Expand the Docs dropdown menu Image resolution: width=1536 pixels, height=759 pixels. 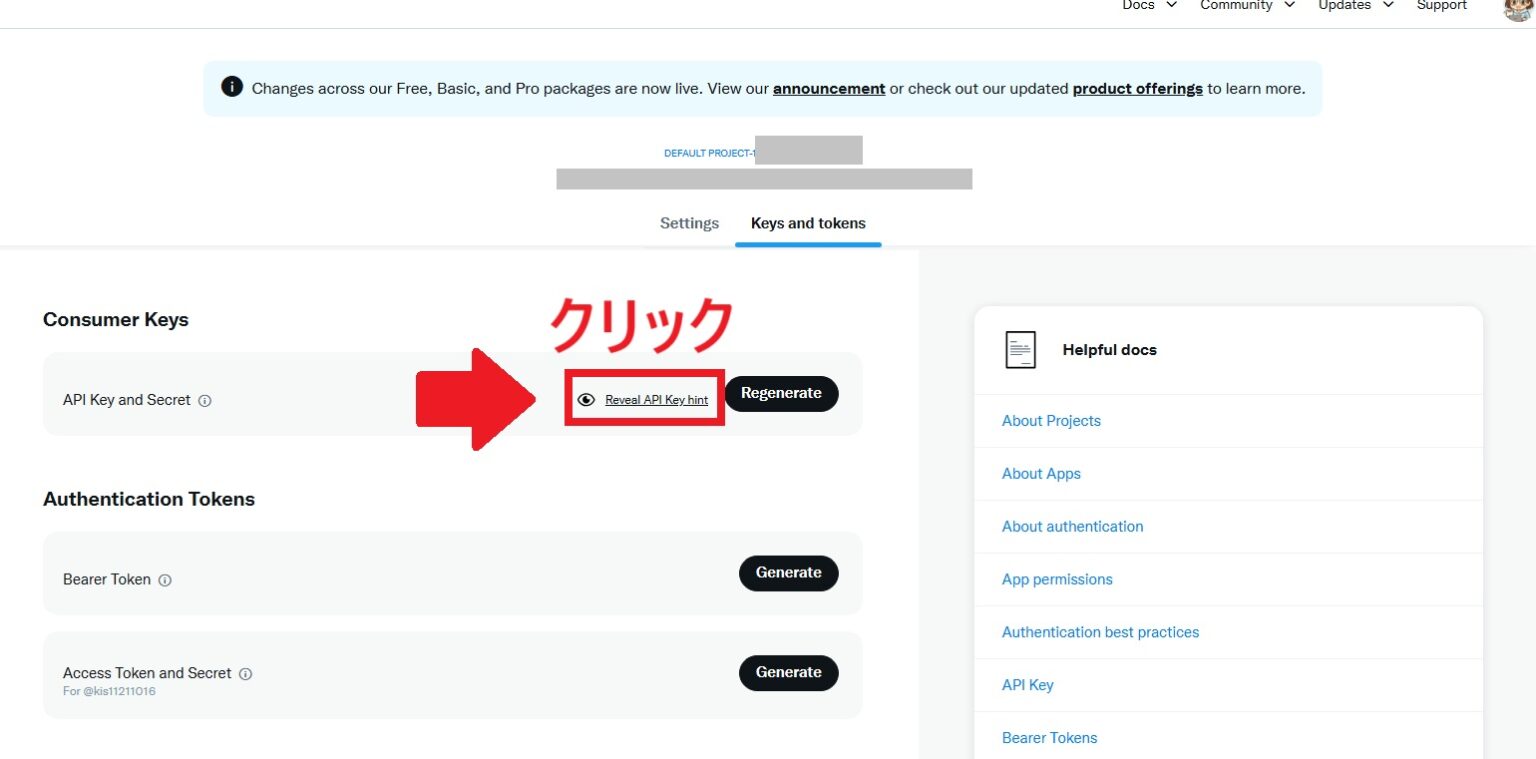click(x=1148, y=6)
